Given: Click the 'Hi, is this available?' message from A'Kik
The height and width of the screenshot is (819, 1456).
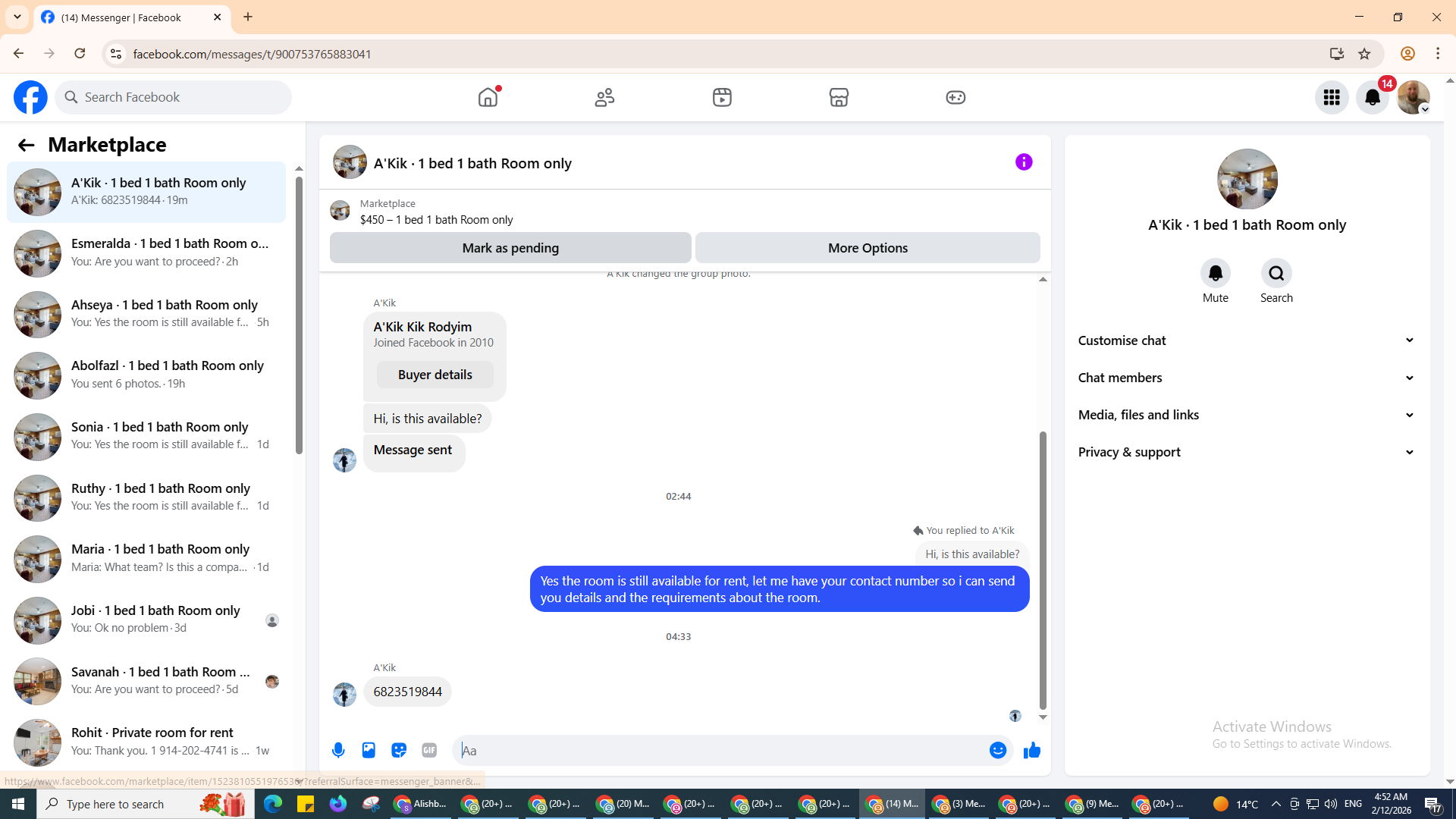Looking at the screenshot, I should (428, 419).
